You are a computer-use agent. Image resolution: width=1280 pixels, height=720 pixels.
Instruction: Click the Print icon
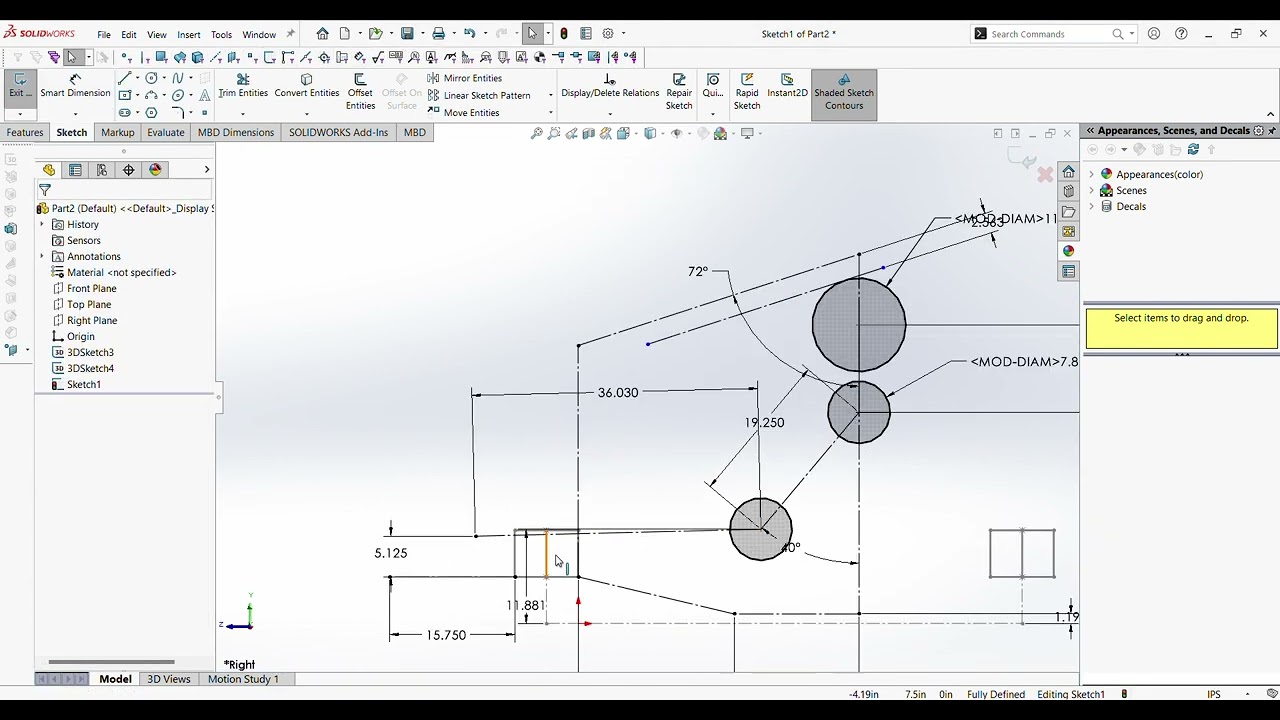438,34
